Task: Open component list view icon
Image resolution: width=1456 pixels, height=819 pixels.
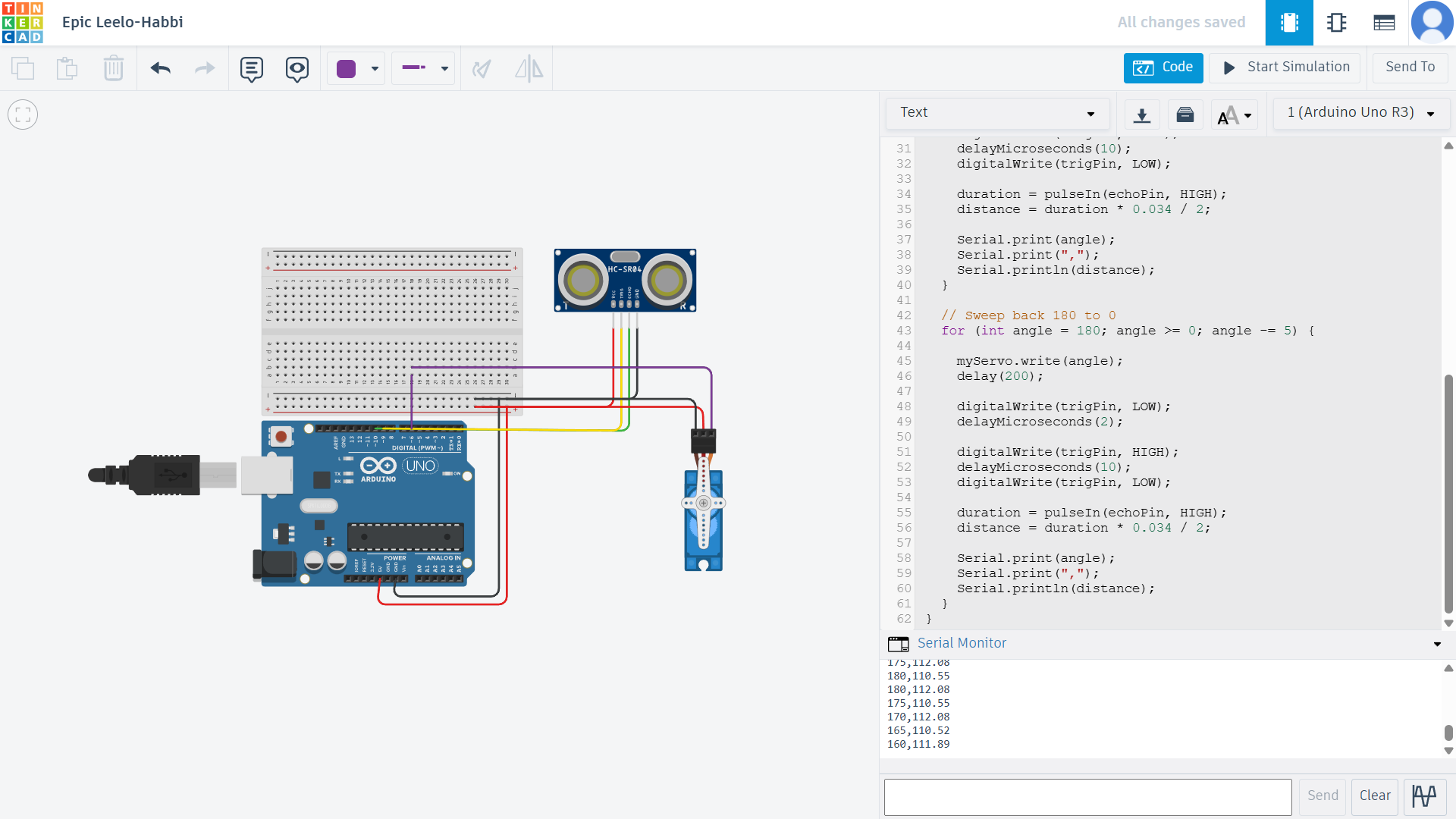Action: pyautogui.click(x=1384, y=23)
